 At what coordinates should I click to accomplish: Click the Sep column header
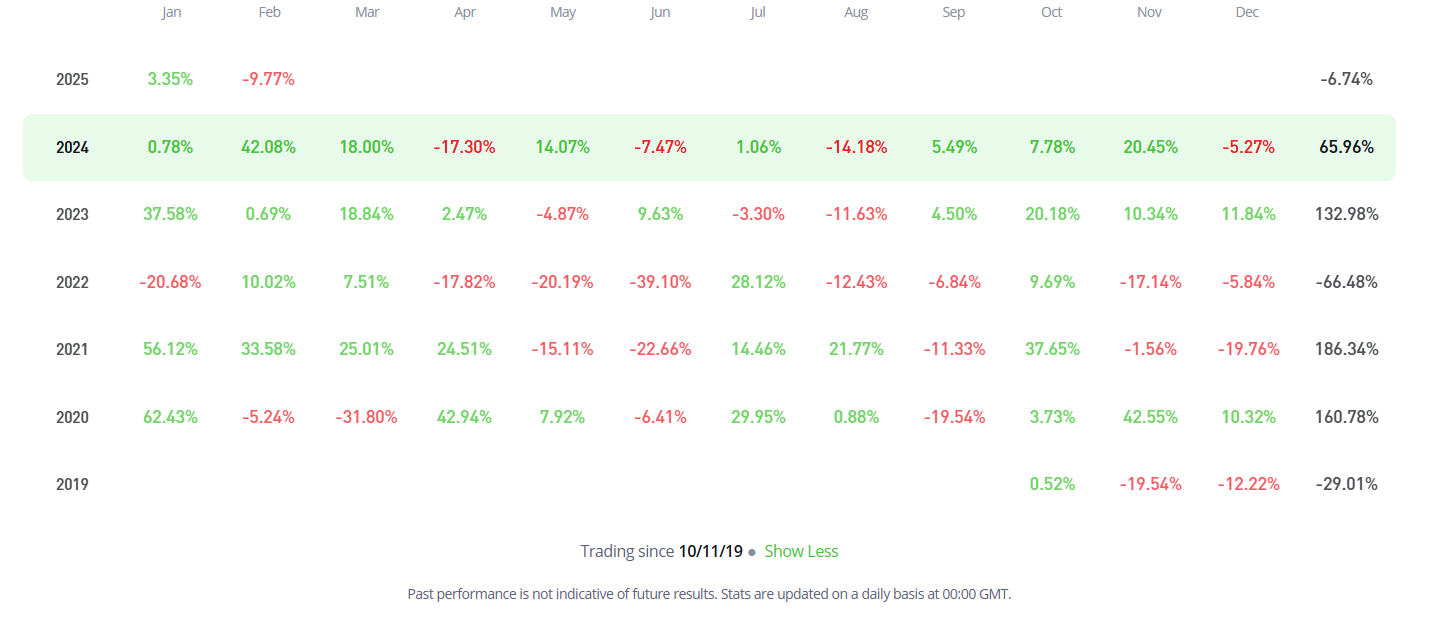pyautogui.click(x=954, y=13)
